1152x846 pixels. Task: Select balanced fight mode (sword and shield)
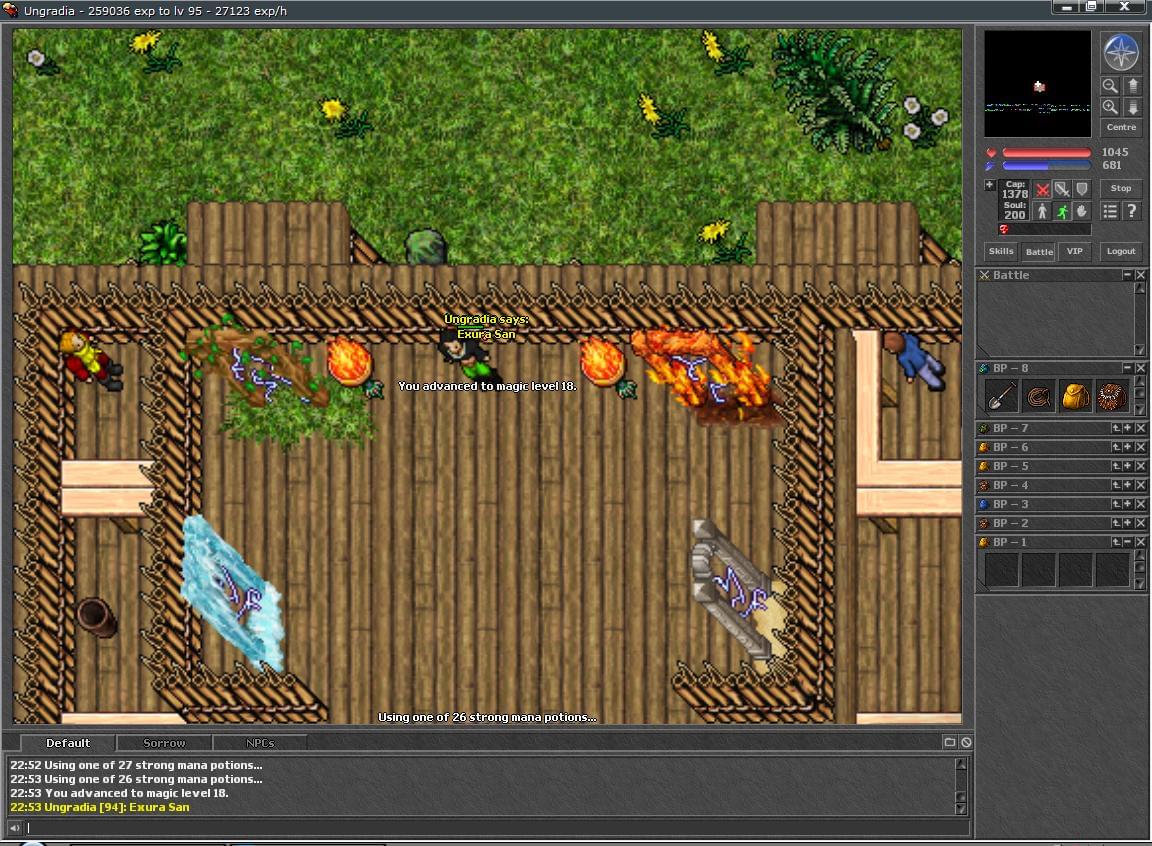point(1062,189)
